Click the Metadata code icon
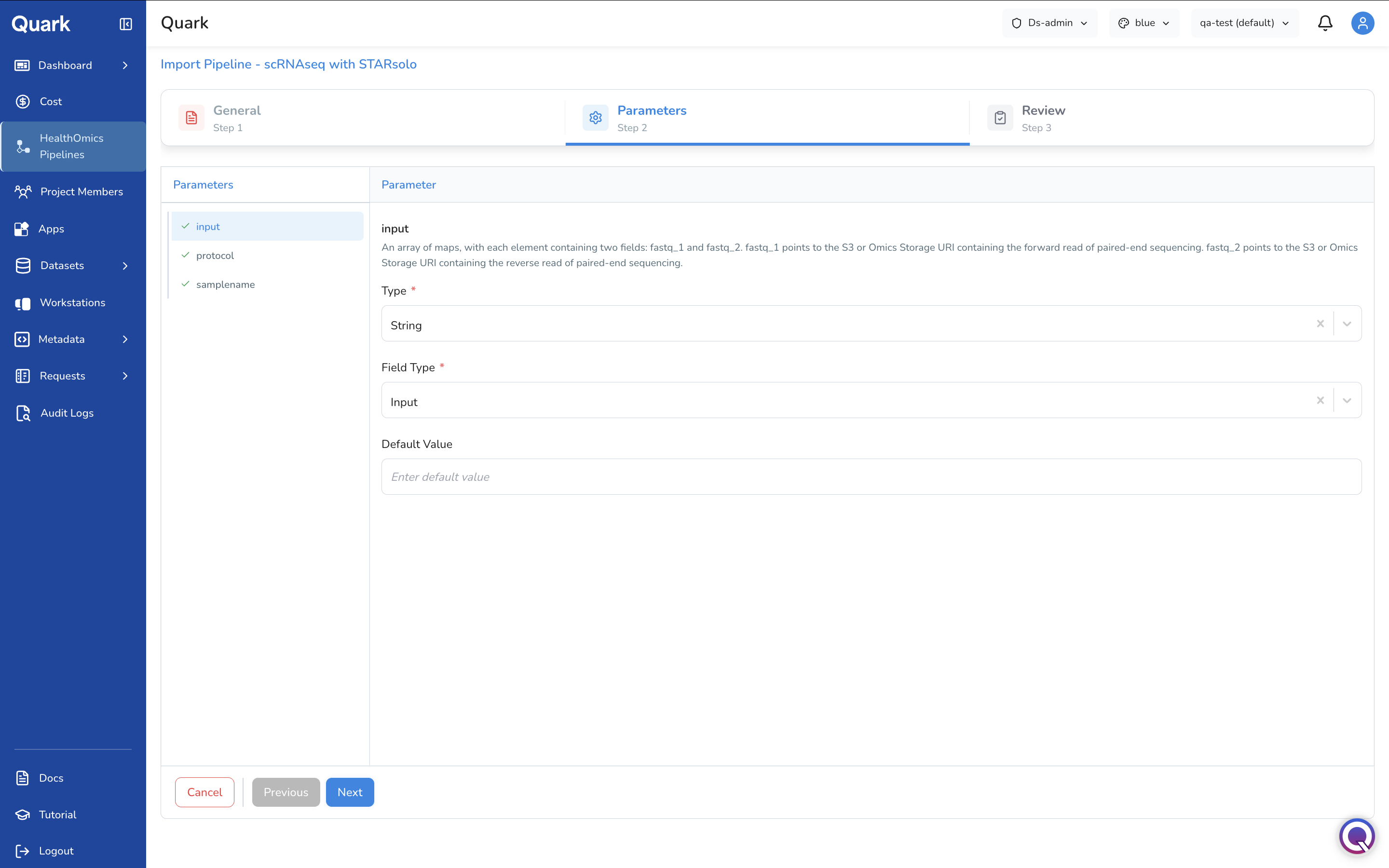The image size is (1389, 868). click(x=22, y=339)
